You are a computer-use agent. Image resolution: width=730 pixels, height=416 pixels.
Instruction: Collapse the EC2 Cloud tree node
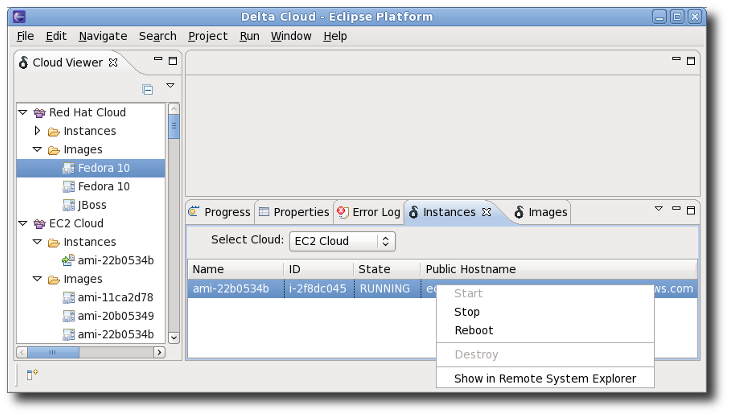pyautogui.click(x=23, y=223)
